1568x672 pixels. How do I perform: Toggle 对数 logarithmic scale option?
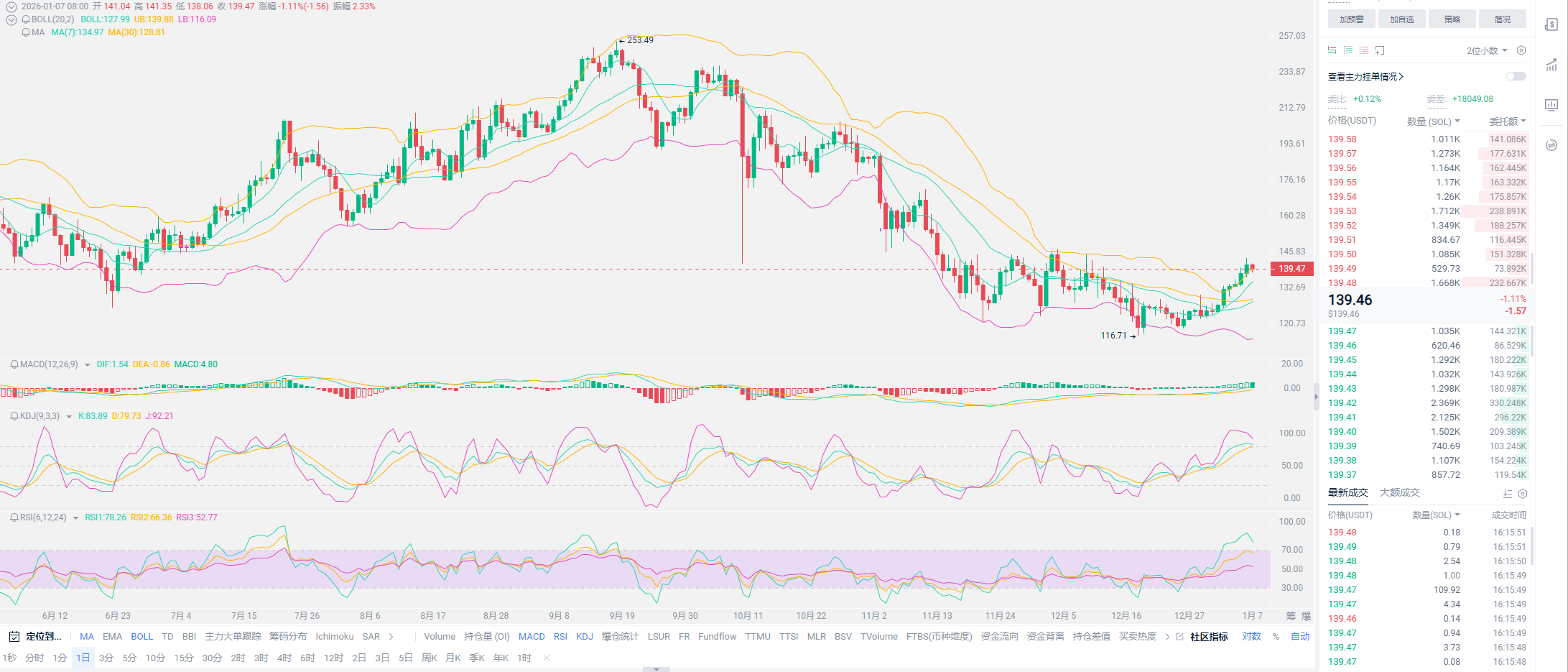coord(1251,636)
